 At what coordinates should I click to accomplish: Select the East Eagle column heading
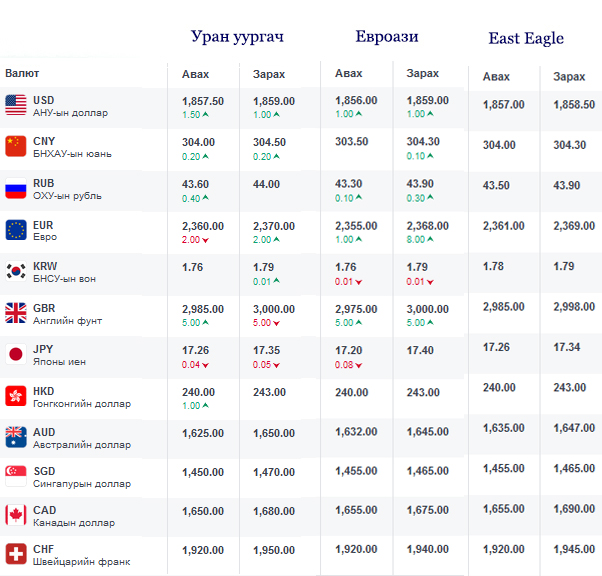[x=526, y=39]
